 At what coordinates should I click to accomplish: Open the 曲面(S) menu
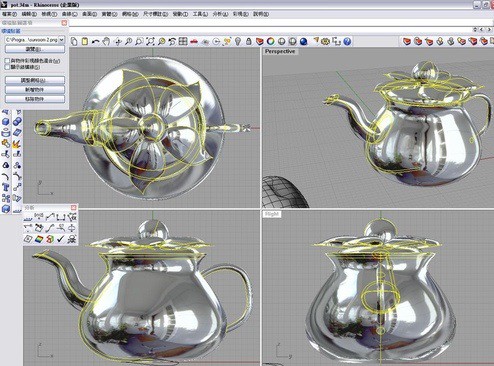click(89, 14)
